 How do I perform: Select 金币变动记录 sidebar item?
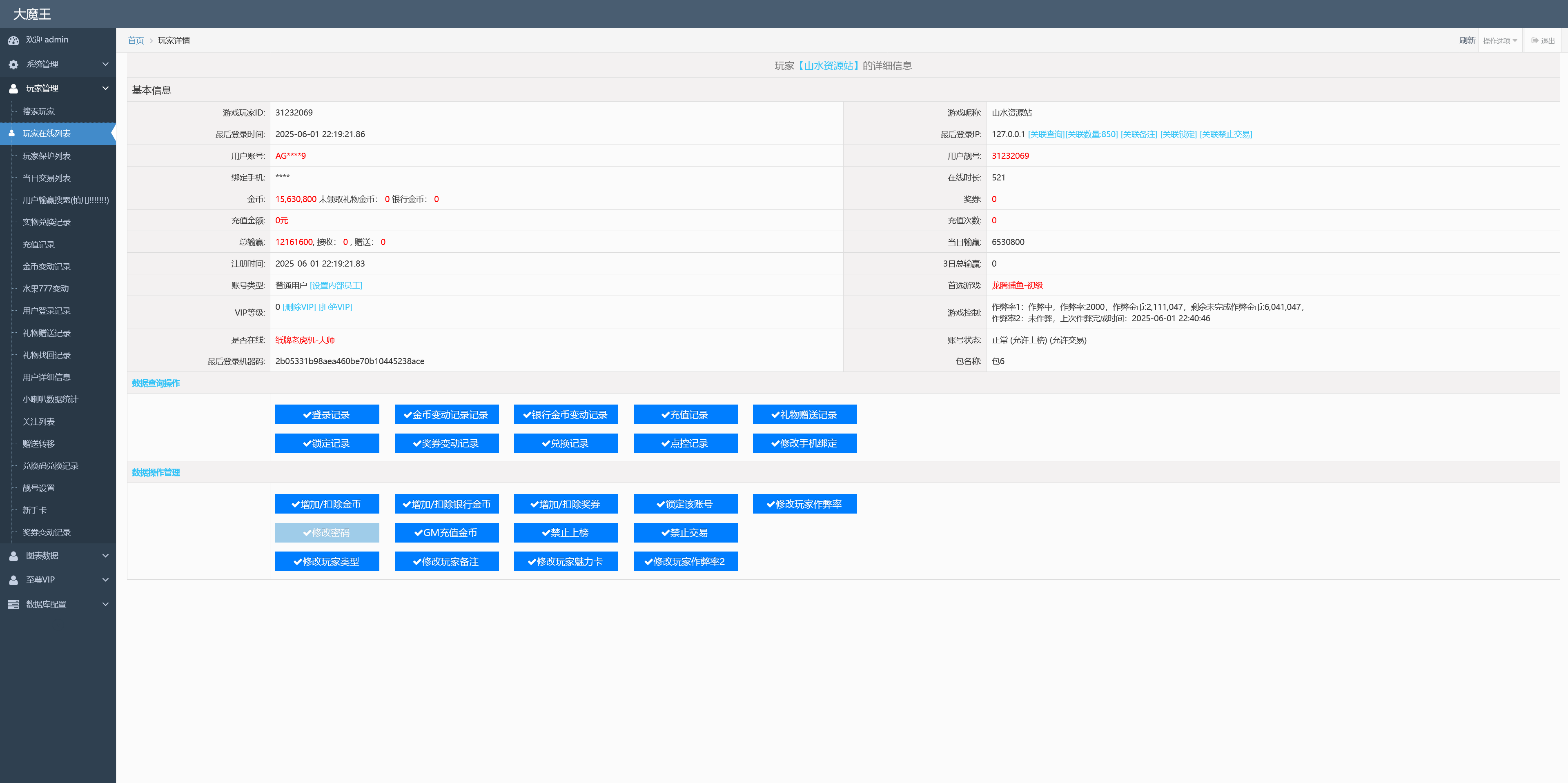click(x=46, y=267)
